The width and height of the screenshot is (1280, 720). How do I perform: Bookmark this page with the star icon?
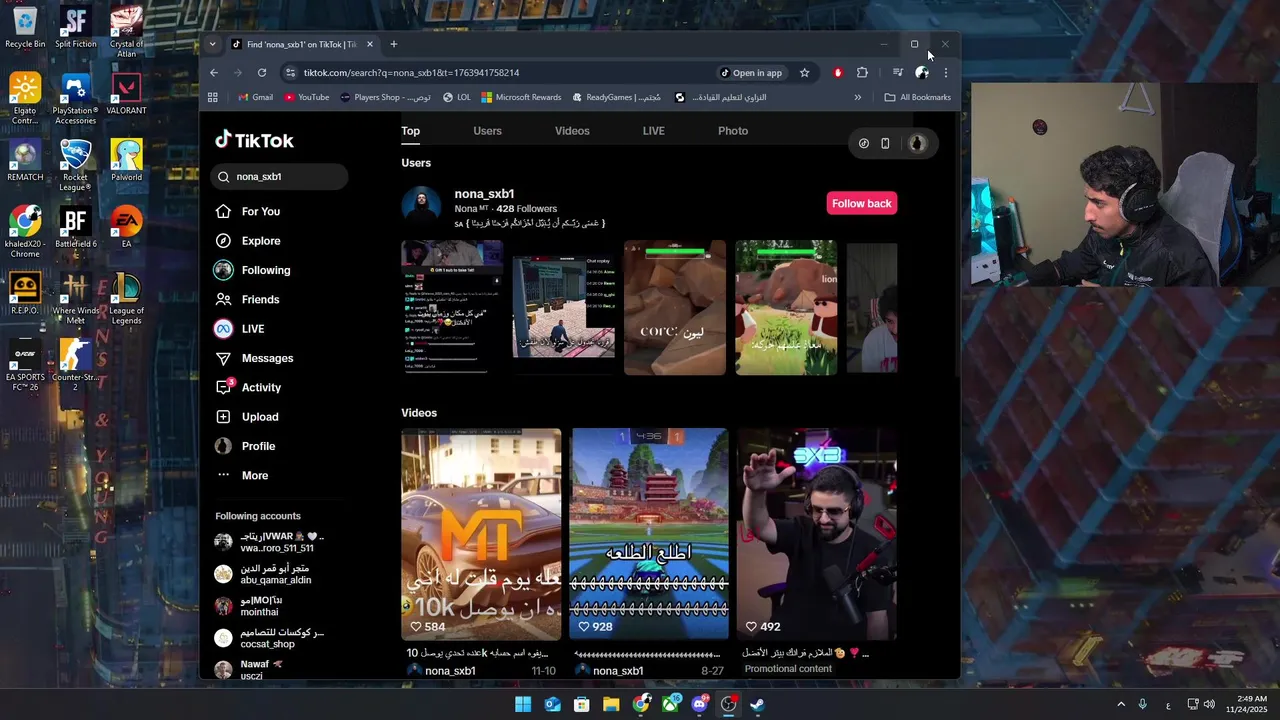[x=804, y=73]
